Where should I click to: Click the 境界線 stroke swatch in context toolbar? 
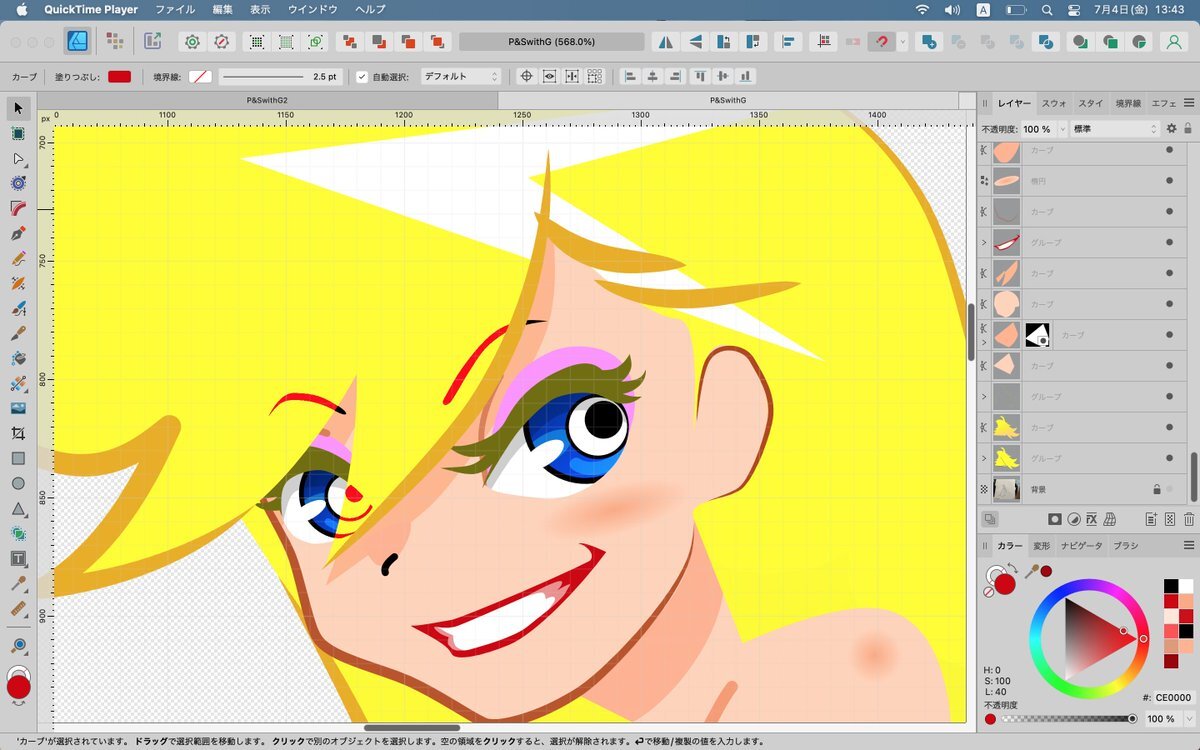[x=200, y=76]
